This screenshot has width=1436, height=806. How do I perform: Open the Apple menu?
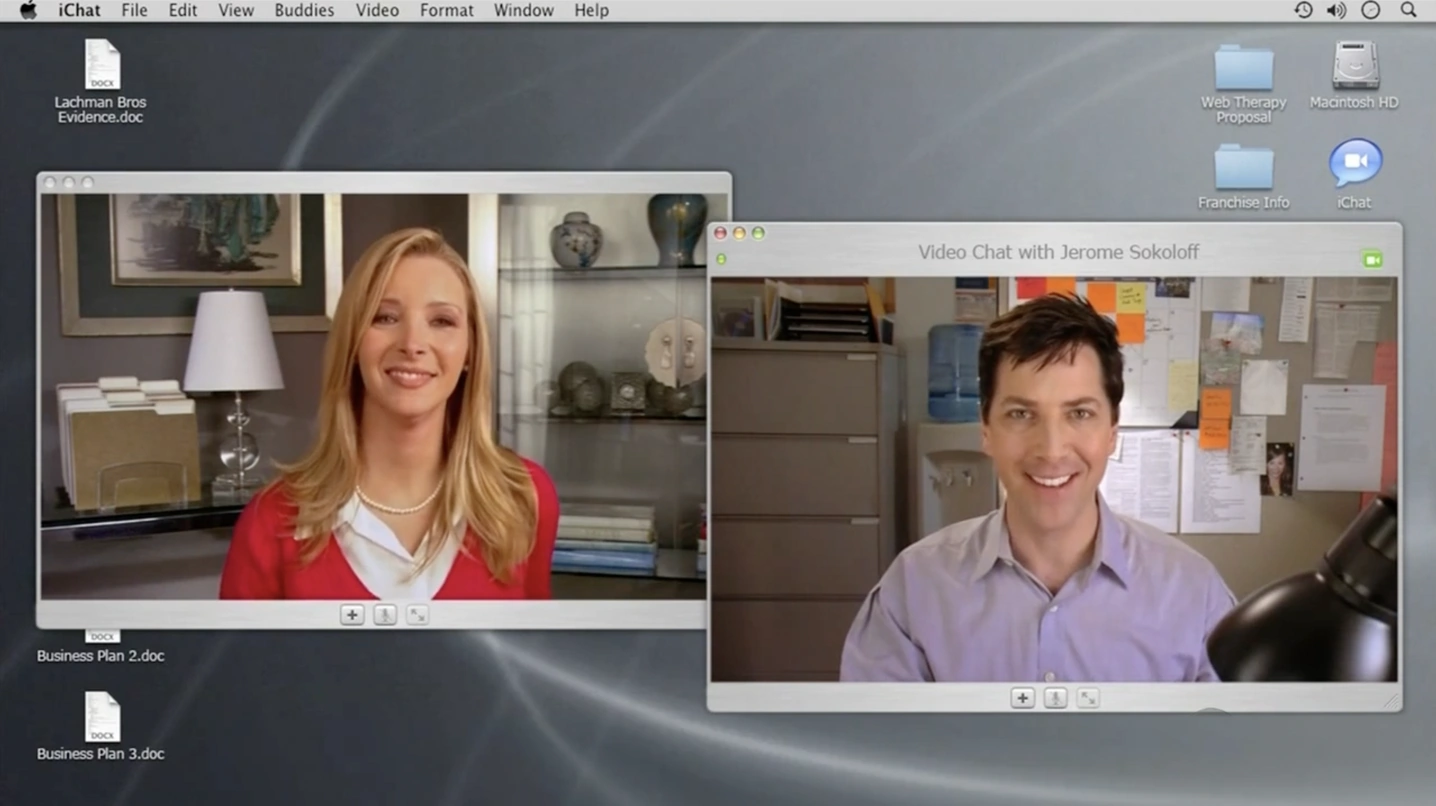click(27, 10)
